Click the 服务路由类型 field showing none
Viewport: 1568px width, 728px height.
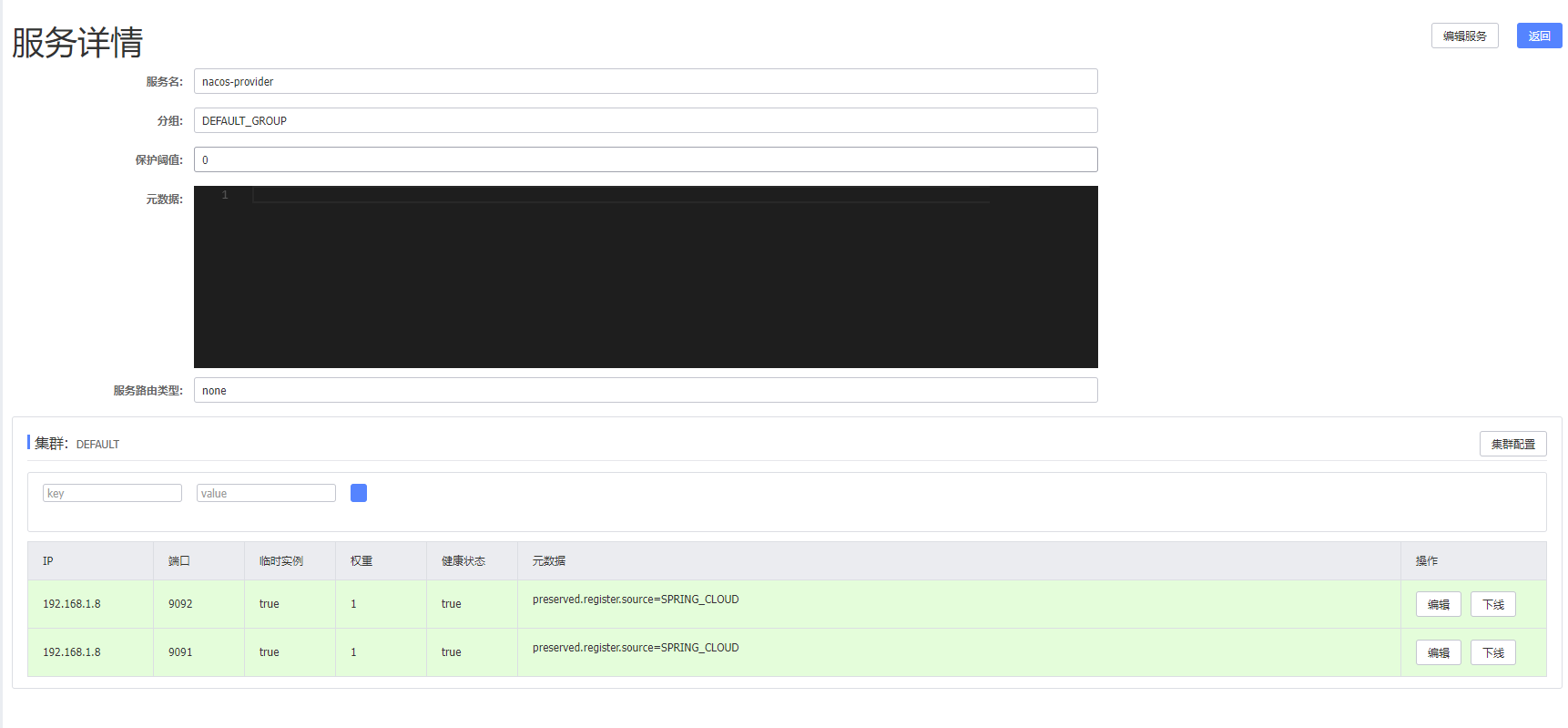point(646,390)
